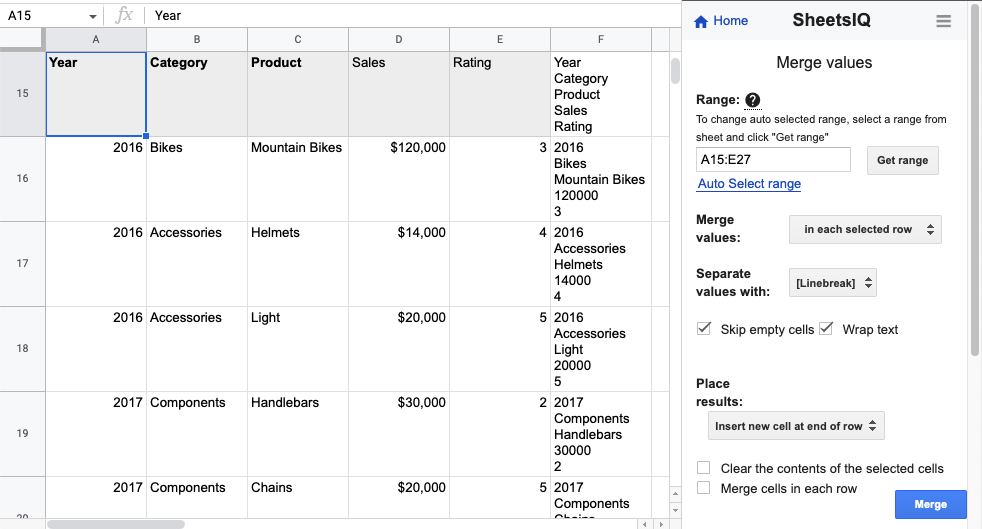Open the Name box dropdown arrow
Screen dimensions: 982x529
tap(93, 16)
